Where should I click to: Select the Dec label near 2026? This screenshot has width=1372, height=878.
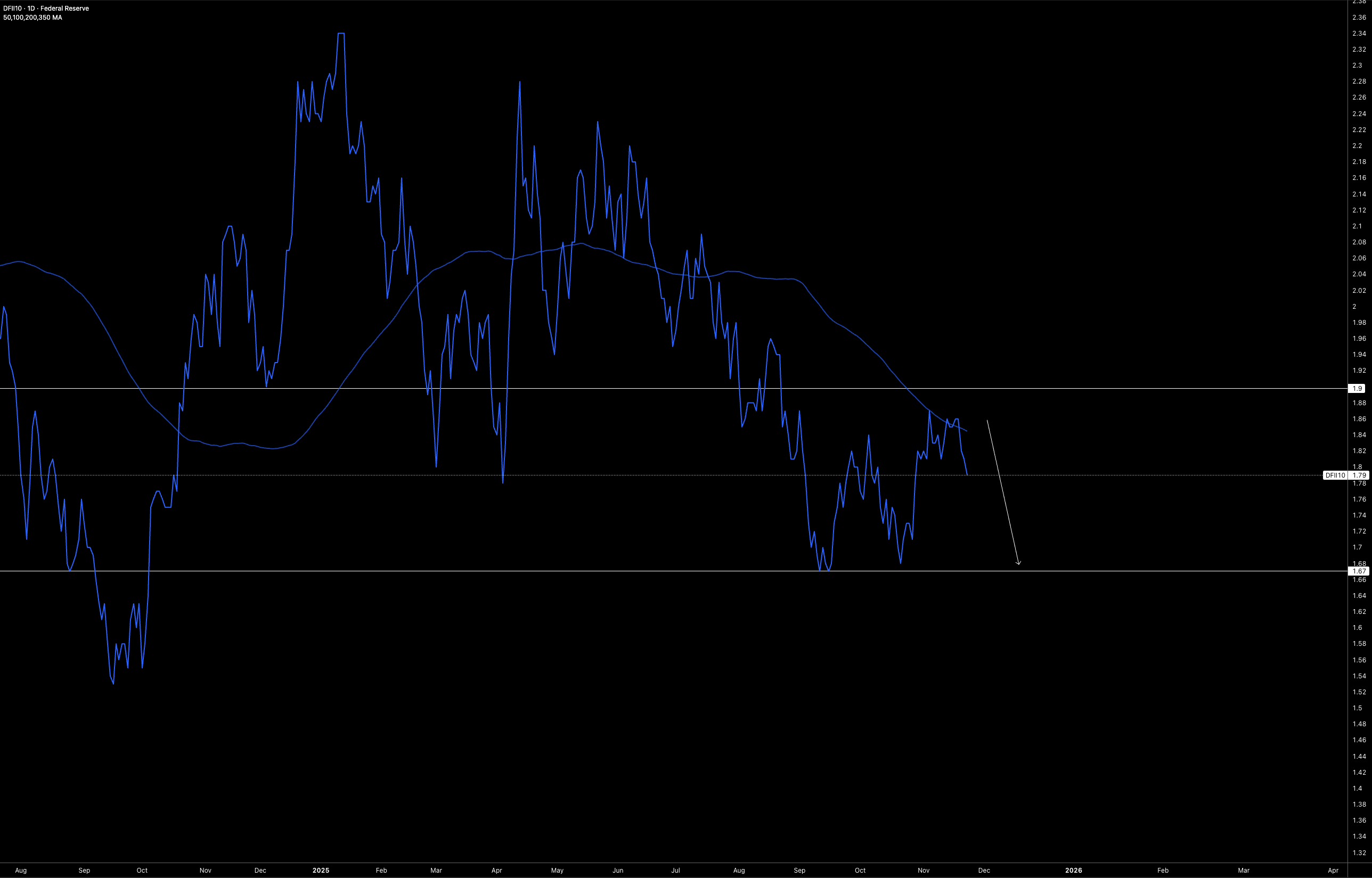[984, 870]
